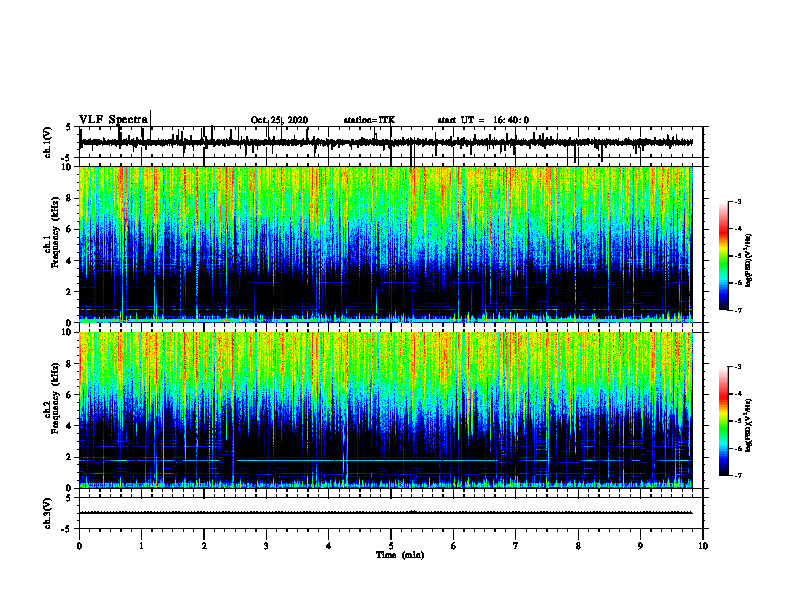Click time axis tick label "3"
Viewport: 792px width, 612px height.
pyautogui.click(x=266, y=546)
